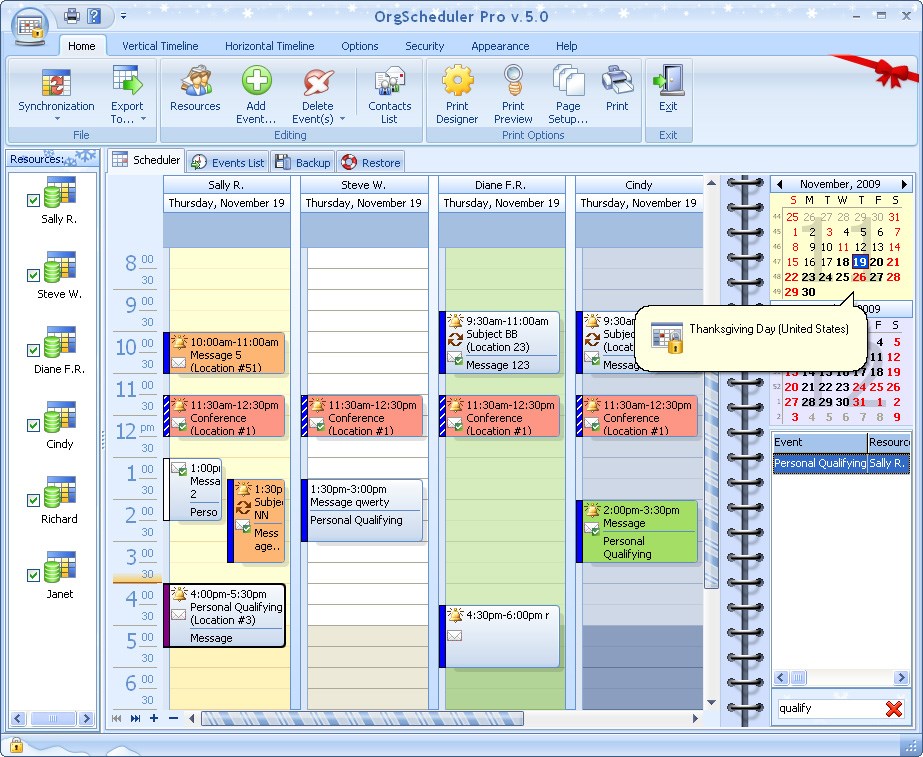The image size is (923, 757).
Task: Select Cindy's 2:00pm-3:30pm Personal Qualifying event
Action: 637,532
